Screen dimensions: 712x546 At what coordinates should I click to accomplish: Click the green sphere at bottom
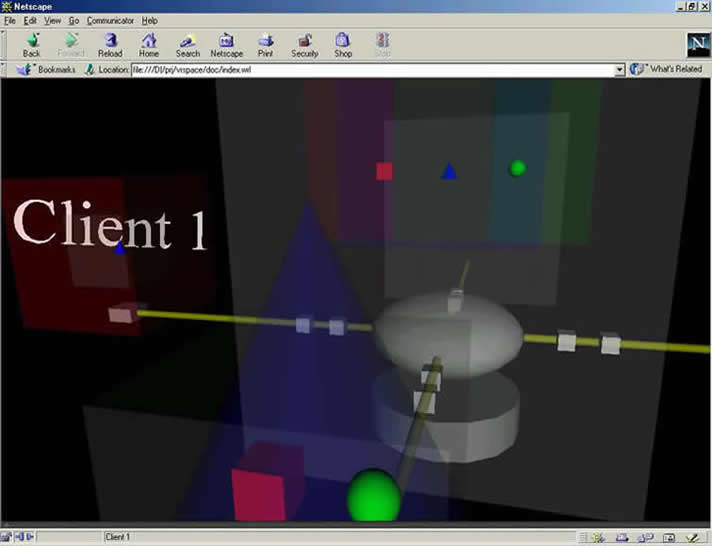(x=373, y=495)
